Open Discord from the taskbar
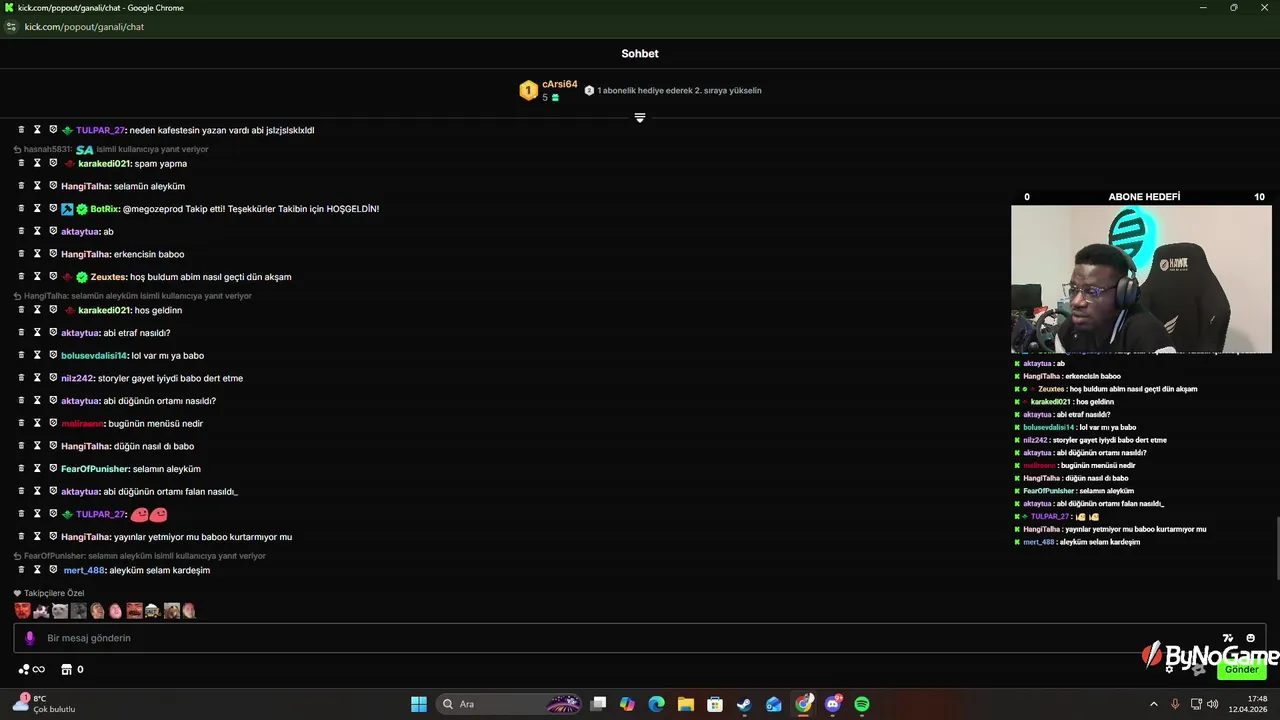Image resolution: width=1280 pixels, height=720 pixels. pyautogui.click(x=833, y=704)
